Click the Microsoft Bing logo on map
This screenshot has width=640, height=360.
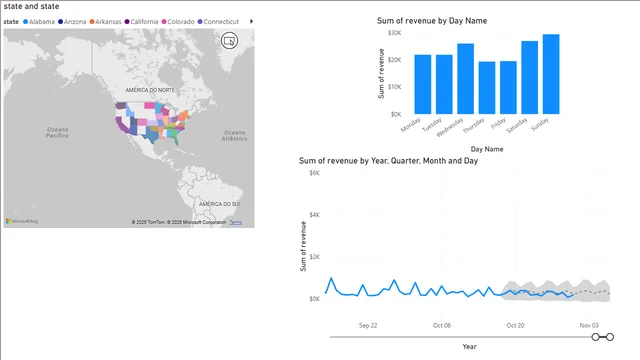pyautogui.click(x=22, y=221)
